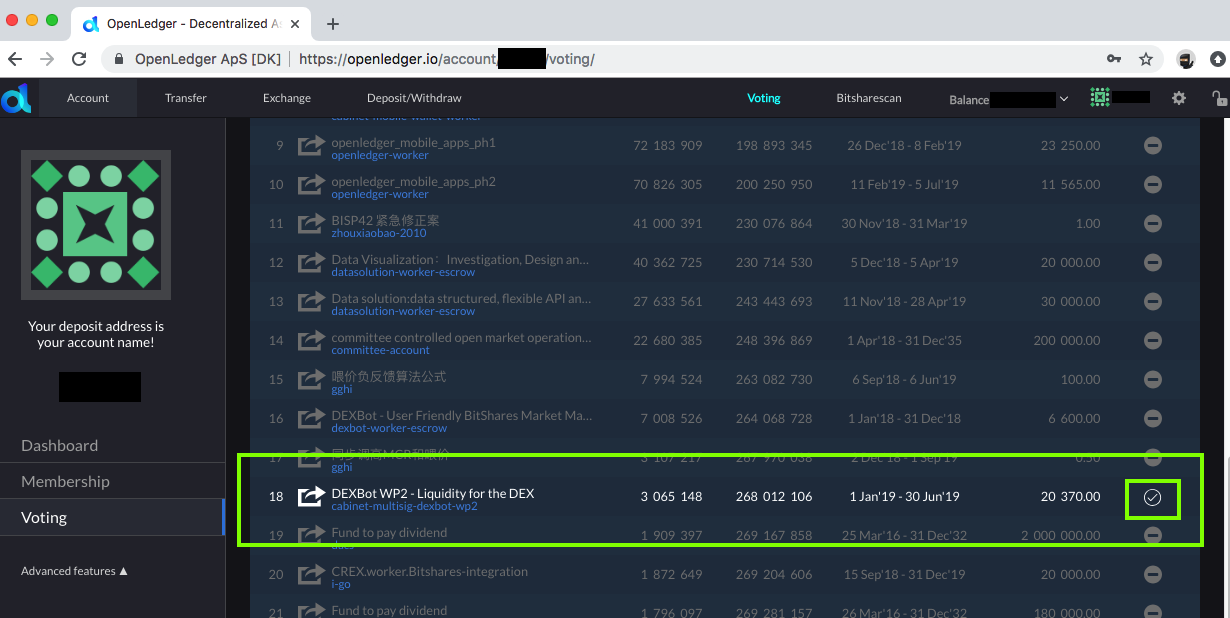Open the Account tab
Screen dimensions: 1230x618
(88, 98)
